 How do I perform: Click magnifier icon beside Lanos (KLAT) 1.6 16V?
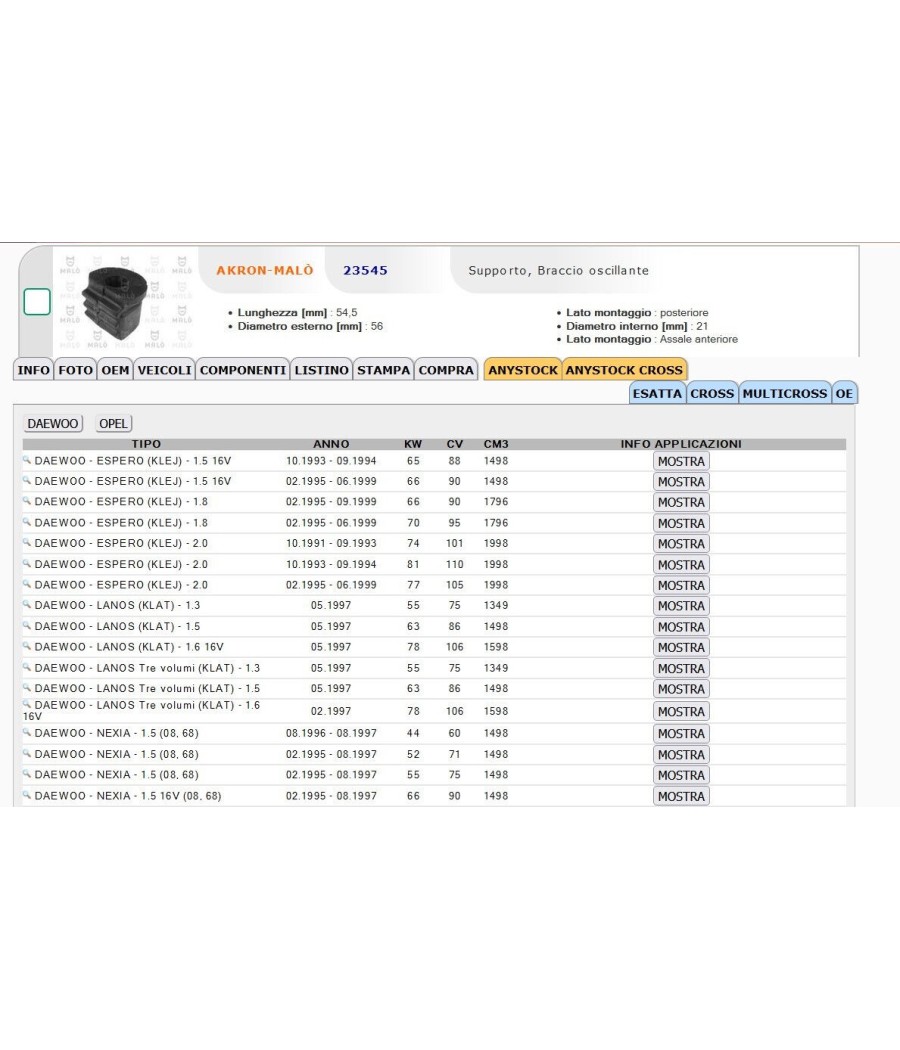(27, 646)
